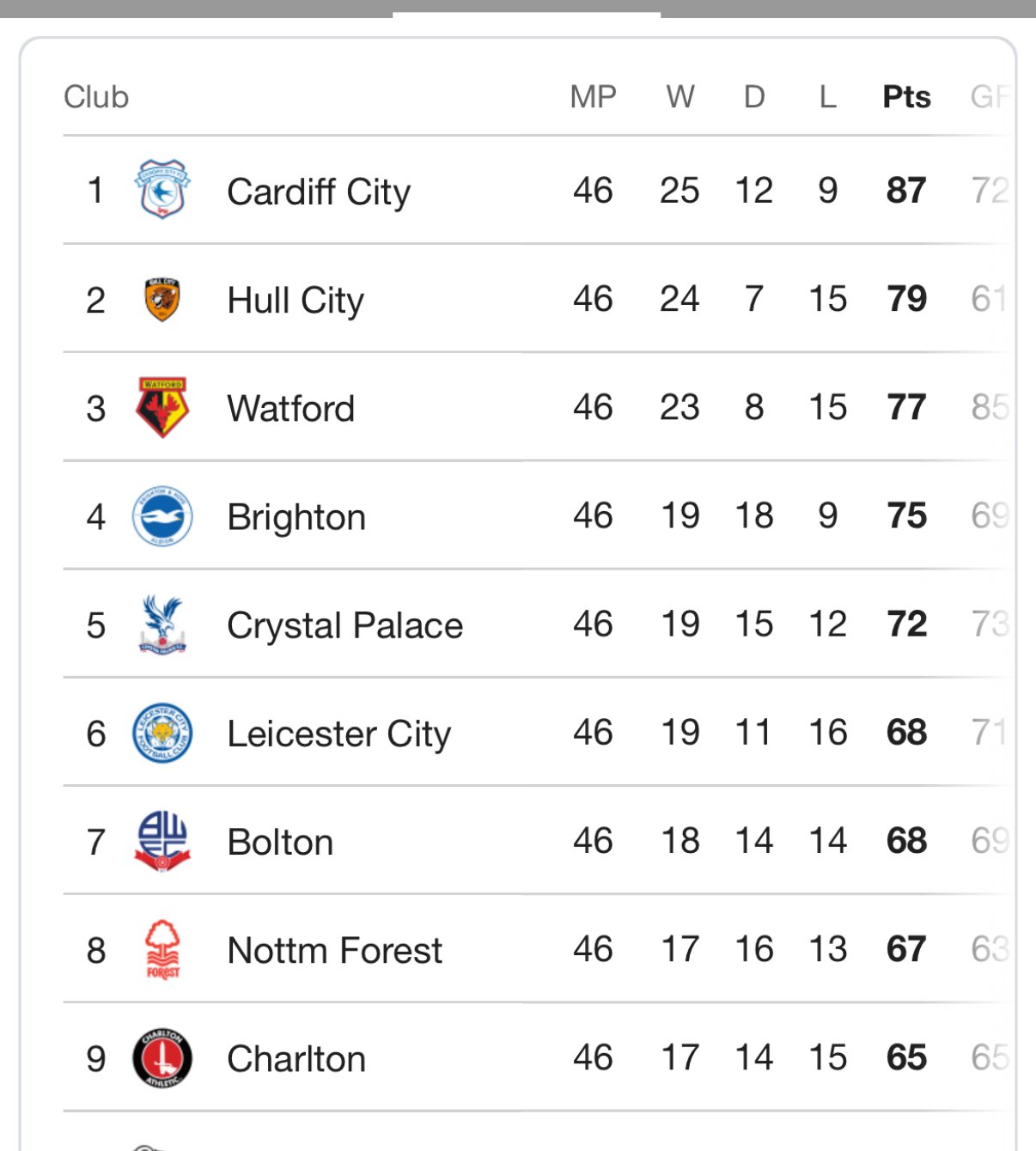Click the W column header
This screenshot has height=1151, width=1036.
coord(679,97)
